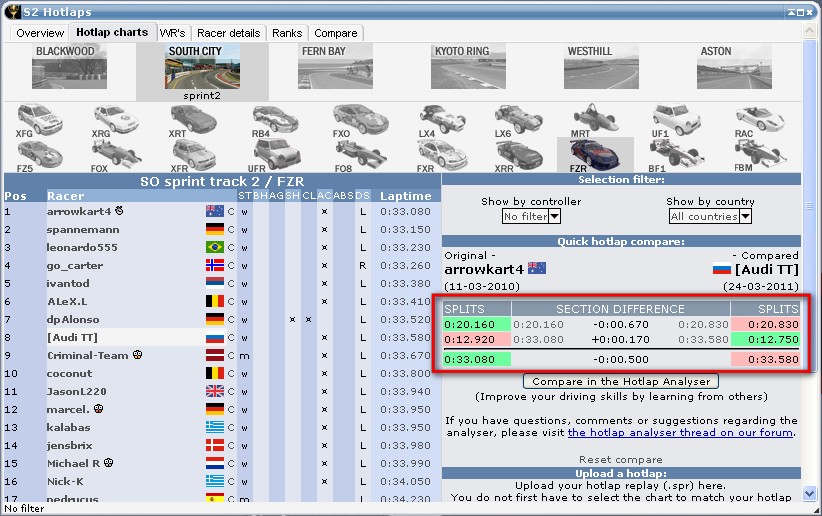The image size is (822, 516).
Task: Click the window scrollbar up arrow
Action: pyautogui.click(x=809, y=31)
